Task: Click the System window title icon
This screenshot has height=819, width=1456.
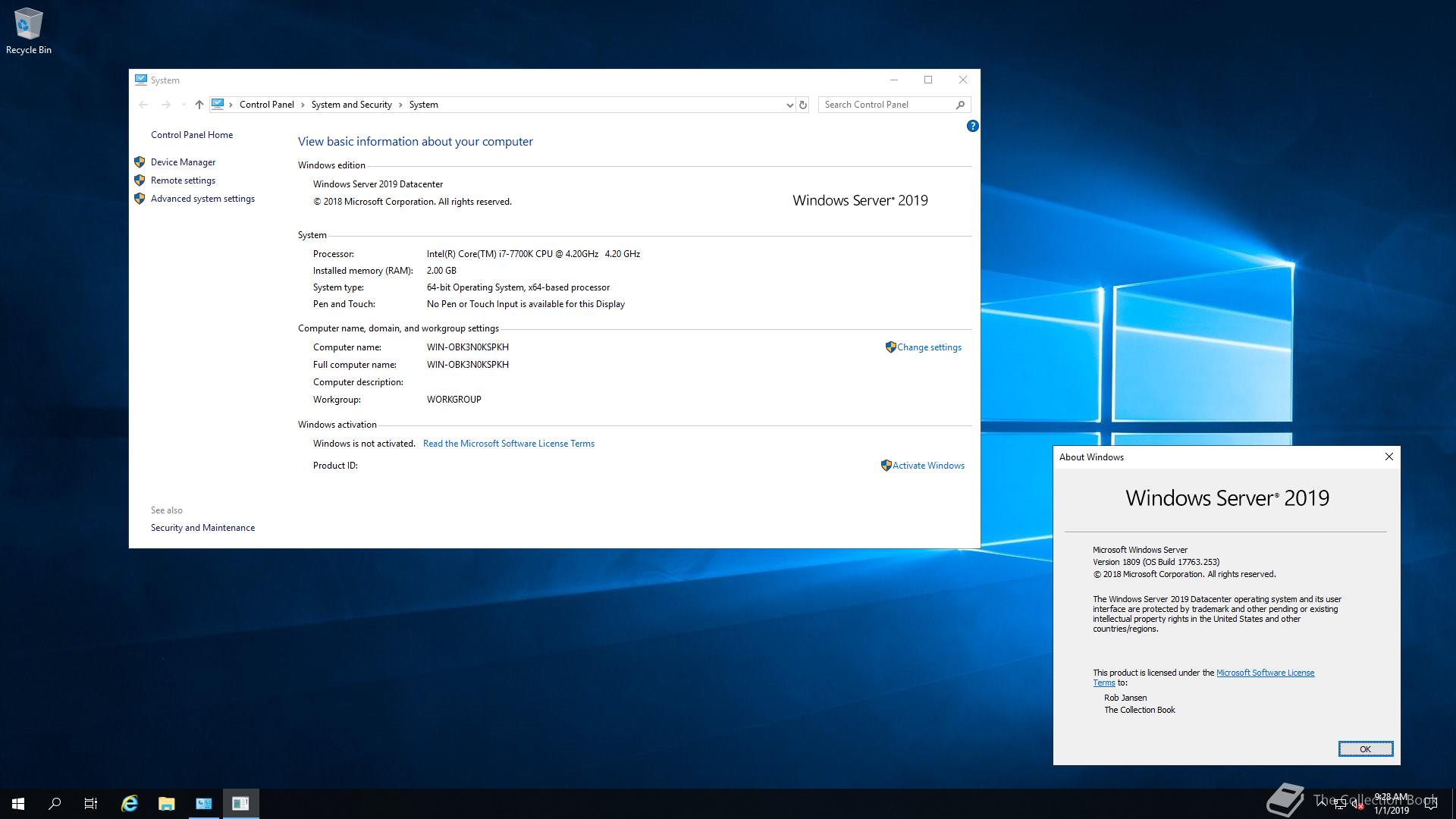Action: tap(141, 80)
